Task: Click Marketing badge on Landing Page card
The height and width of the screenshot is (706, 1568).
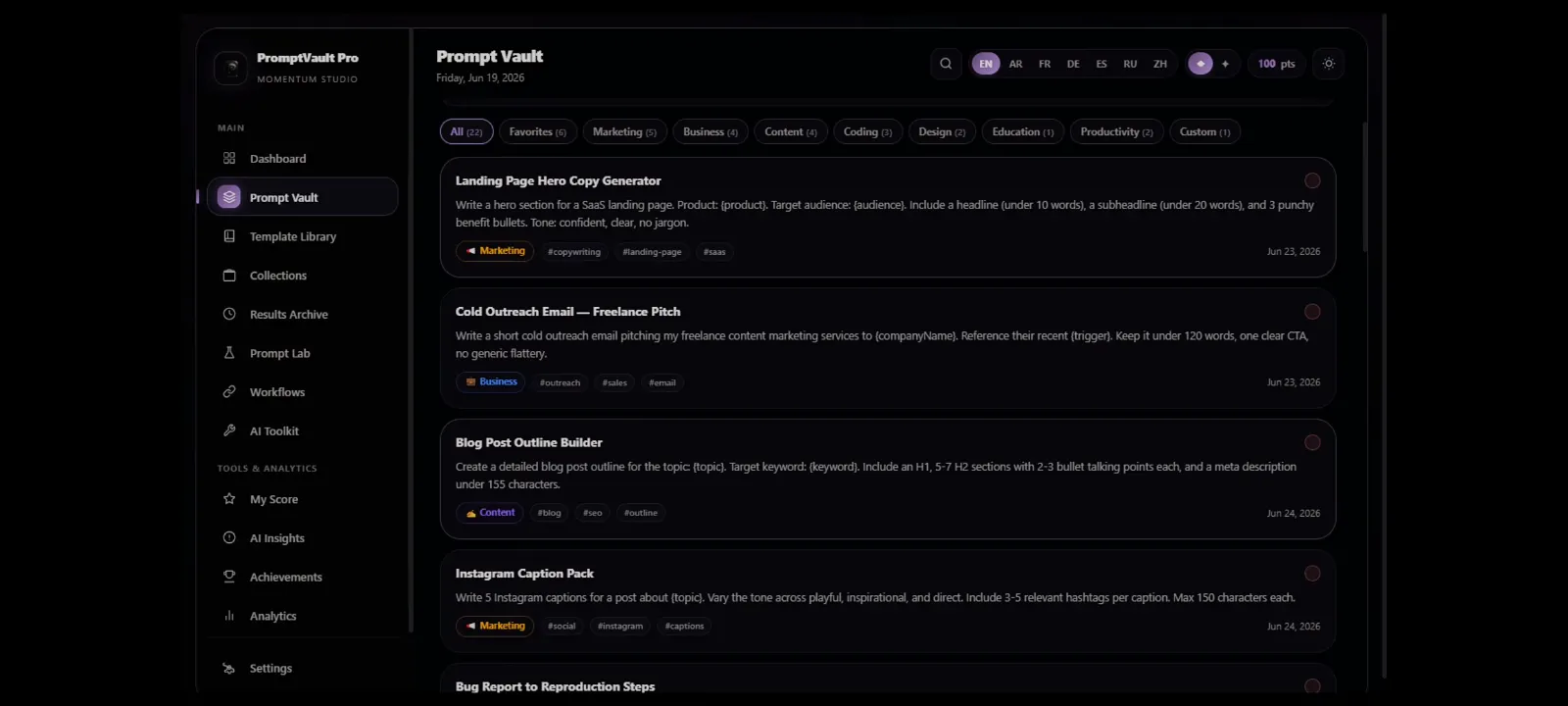Action: [x=495, y=251]
